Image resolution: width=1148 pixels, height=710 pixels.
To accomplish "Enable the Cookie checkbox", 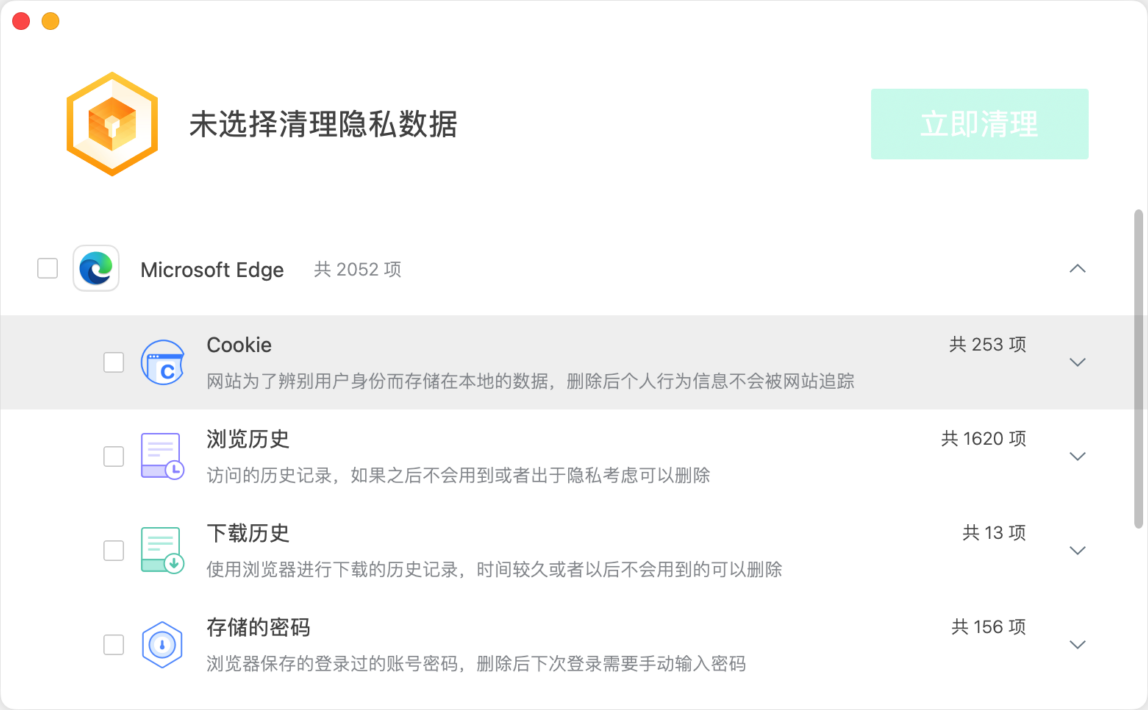I will [113, 362].
